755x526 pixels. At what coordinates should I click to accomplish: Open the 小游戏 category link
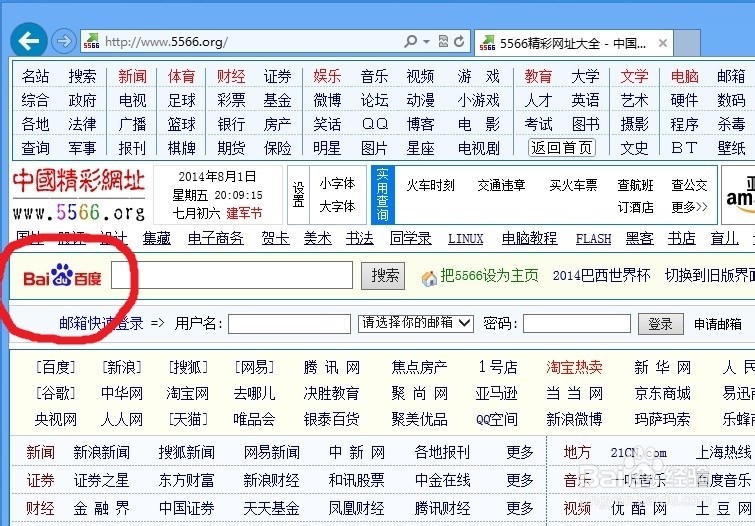pos(479,100)
